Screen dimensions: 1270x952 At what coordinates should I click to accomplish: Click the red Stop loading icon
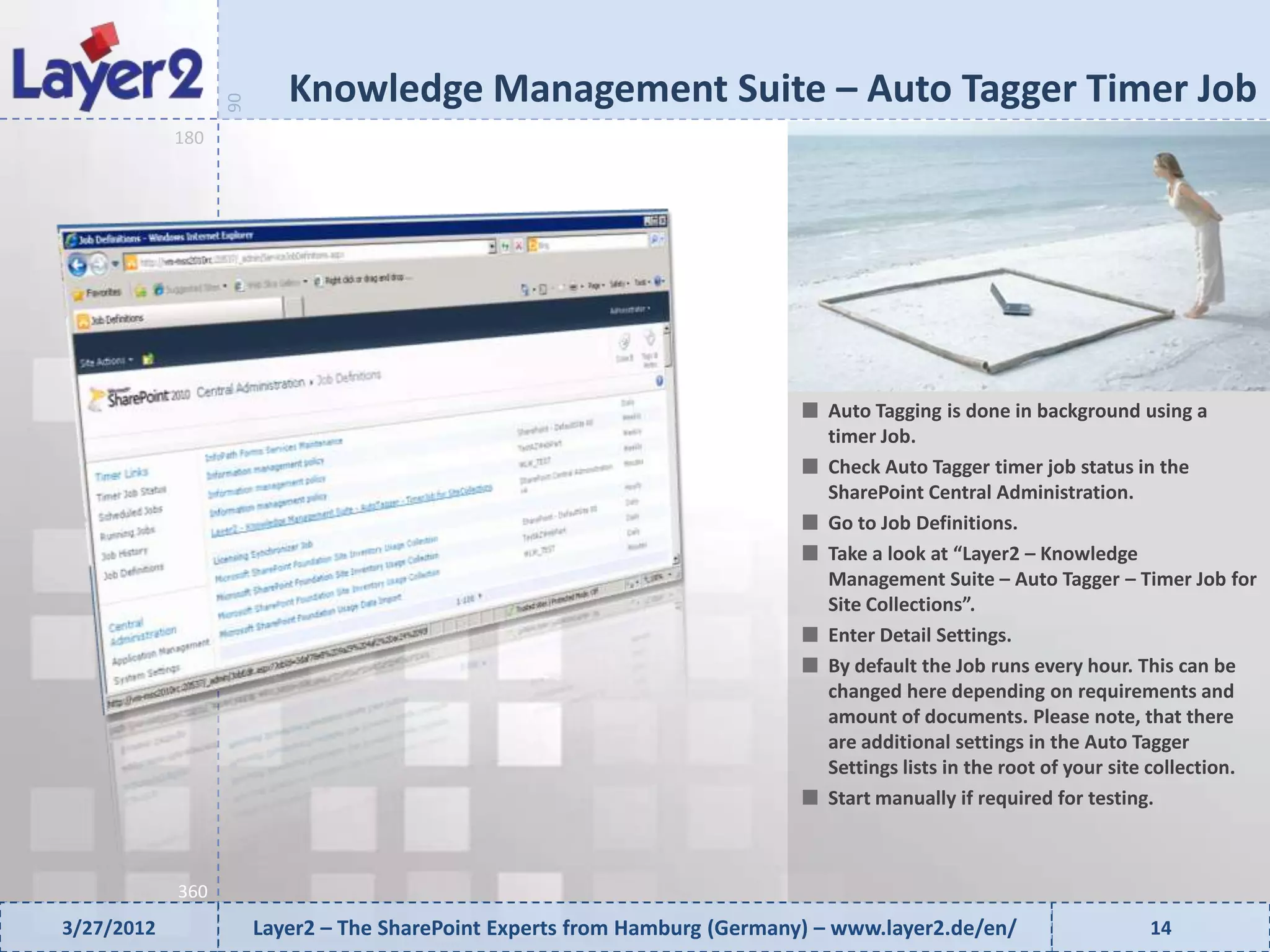coord(519,245)
